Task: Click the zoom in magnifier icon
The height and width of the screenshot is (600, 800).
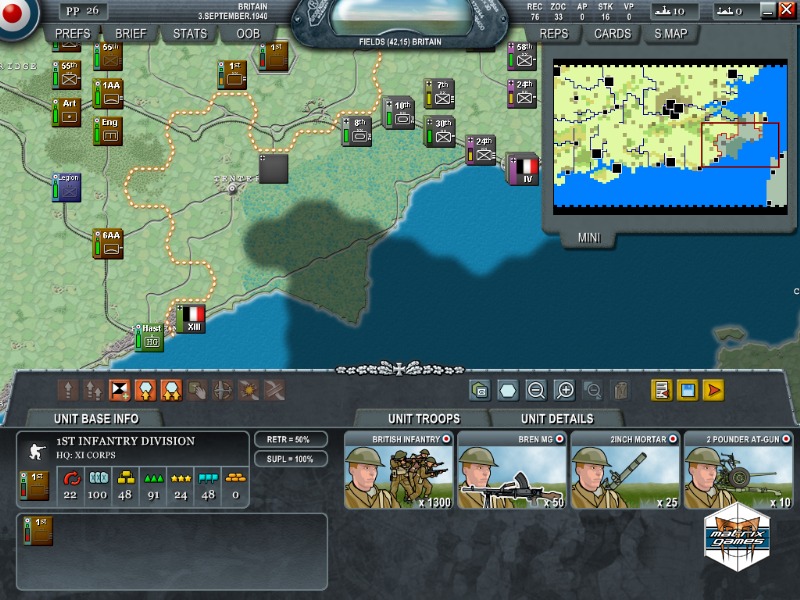Action: click(564, 391)
